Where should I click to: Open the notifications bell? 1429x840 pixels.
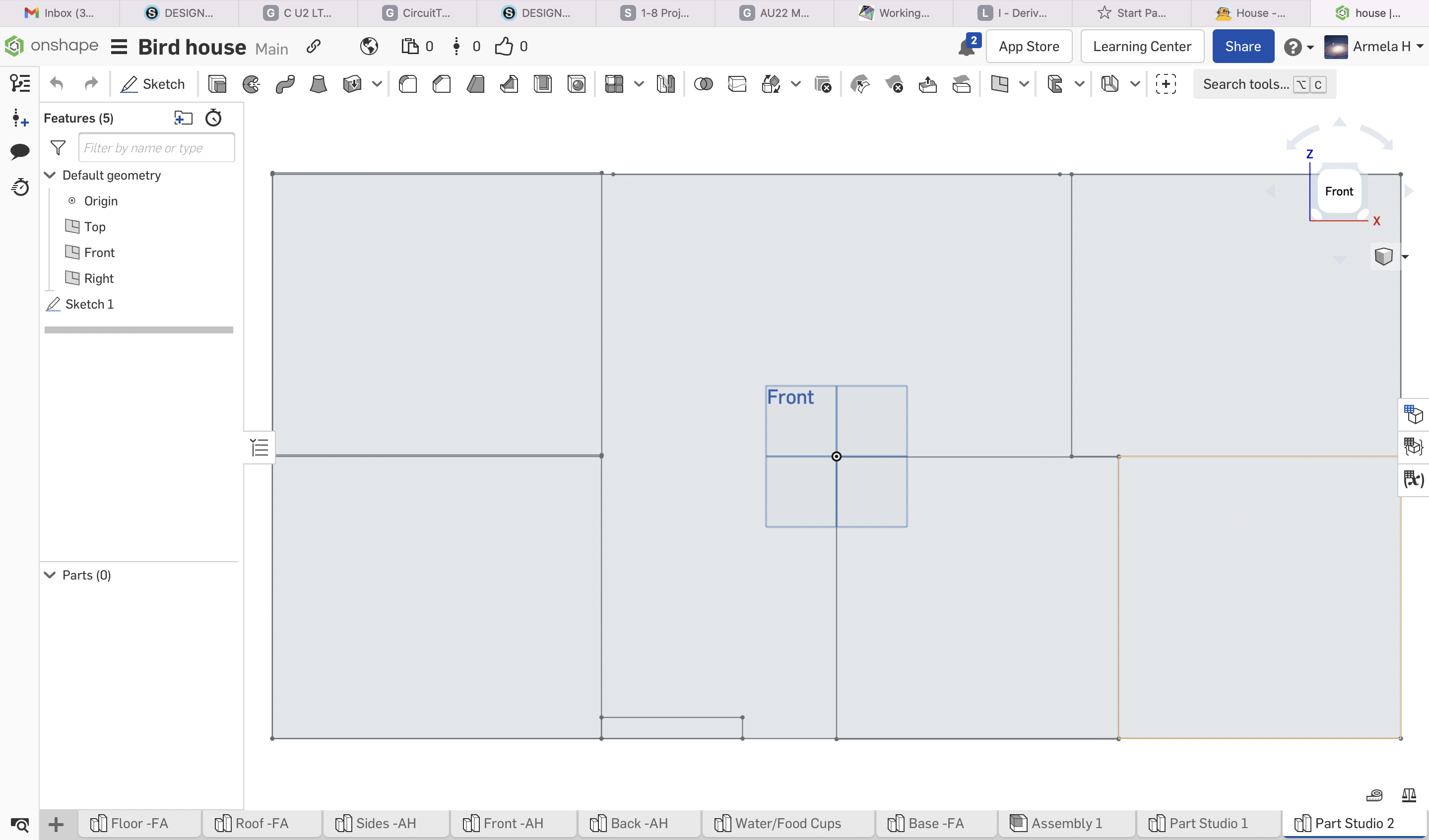point(966,47)
